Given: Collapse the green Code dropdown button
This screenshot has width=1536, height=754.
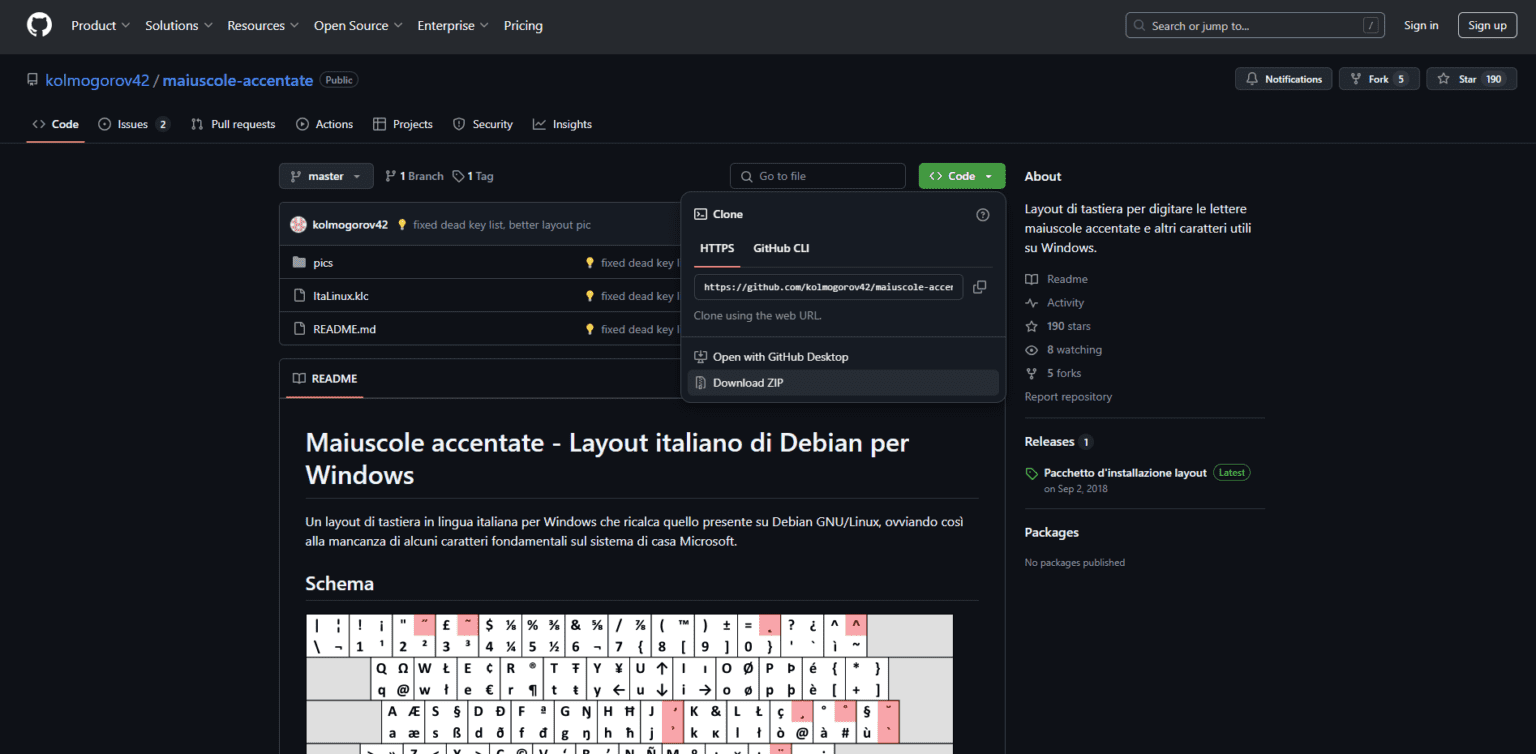Looking at the screenshot, I should click(x=961, y=176).
